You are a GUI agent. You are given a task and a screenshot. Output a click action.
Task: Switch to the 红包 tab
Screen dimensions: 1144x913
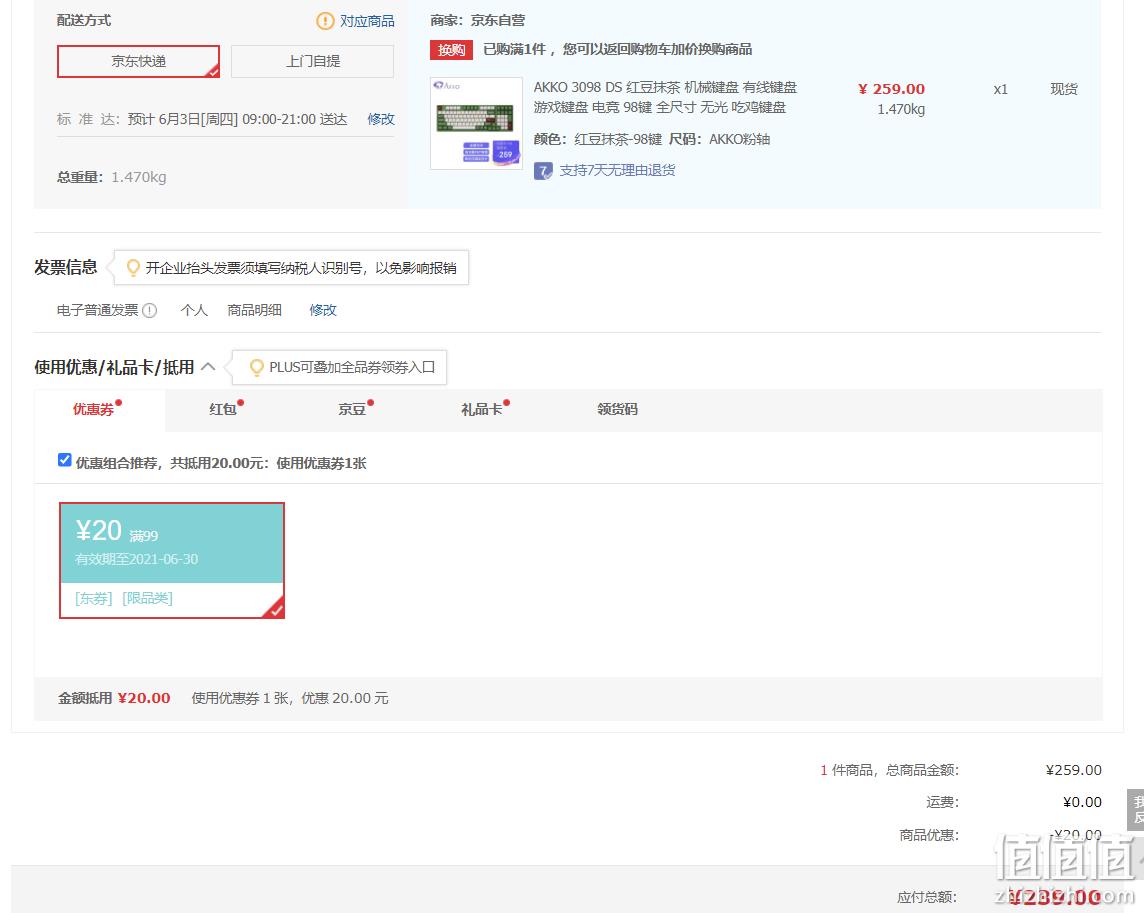click(223, 409)
